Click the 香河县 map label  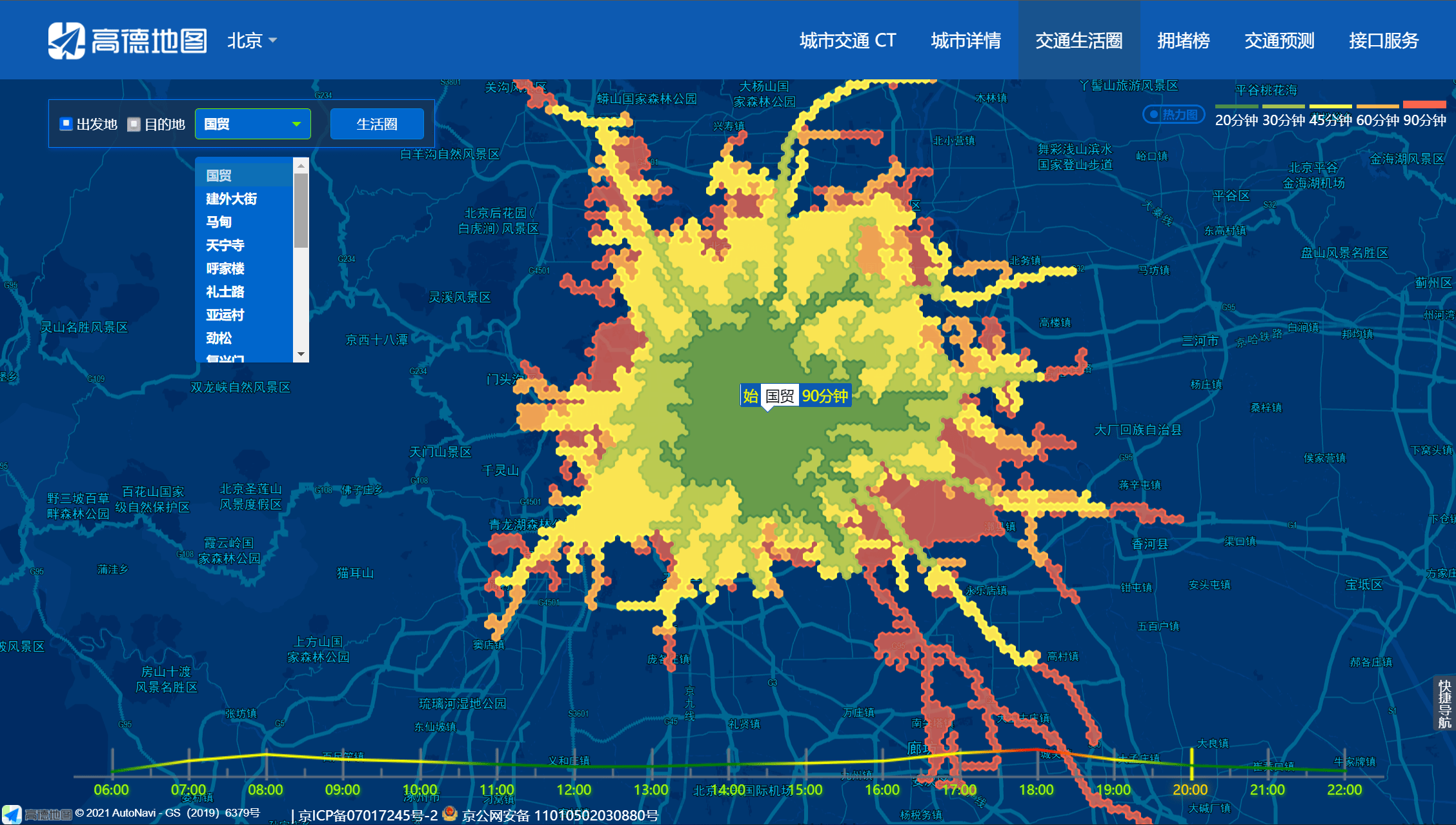[x=1149, y=544]
